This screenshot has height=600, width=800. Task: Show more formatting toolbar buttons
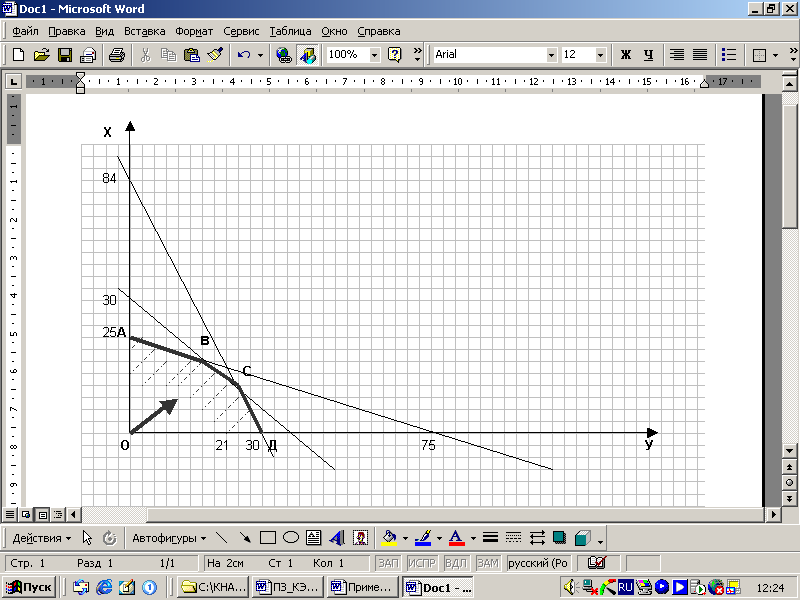click(x=793, y=55)
